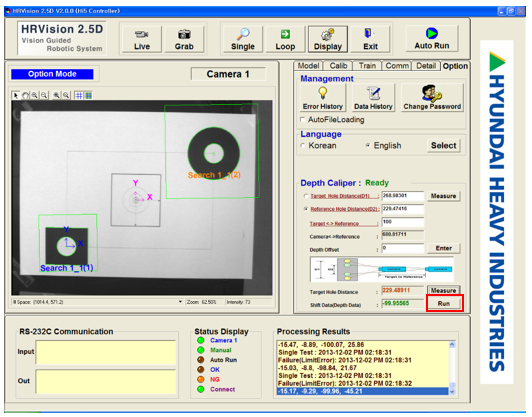The height and width of the screenshot is (417, 532).
Task: Select the Option tab
Action: point(455,66)
